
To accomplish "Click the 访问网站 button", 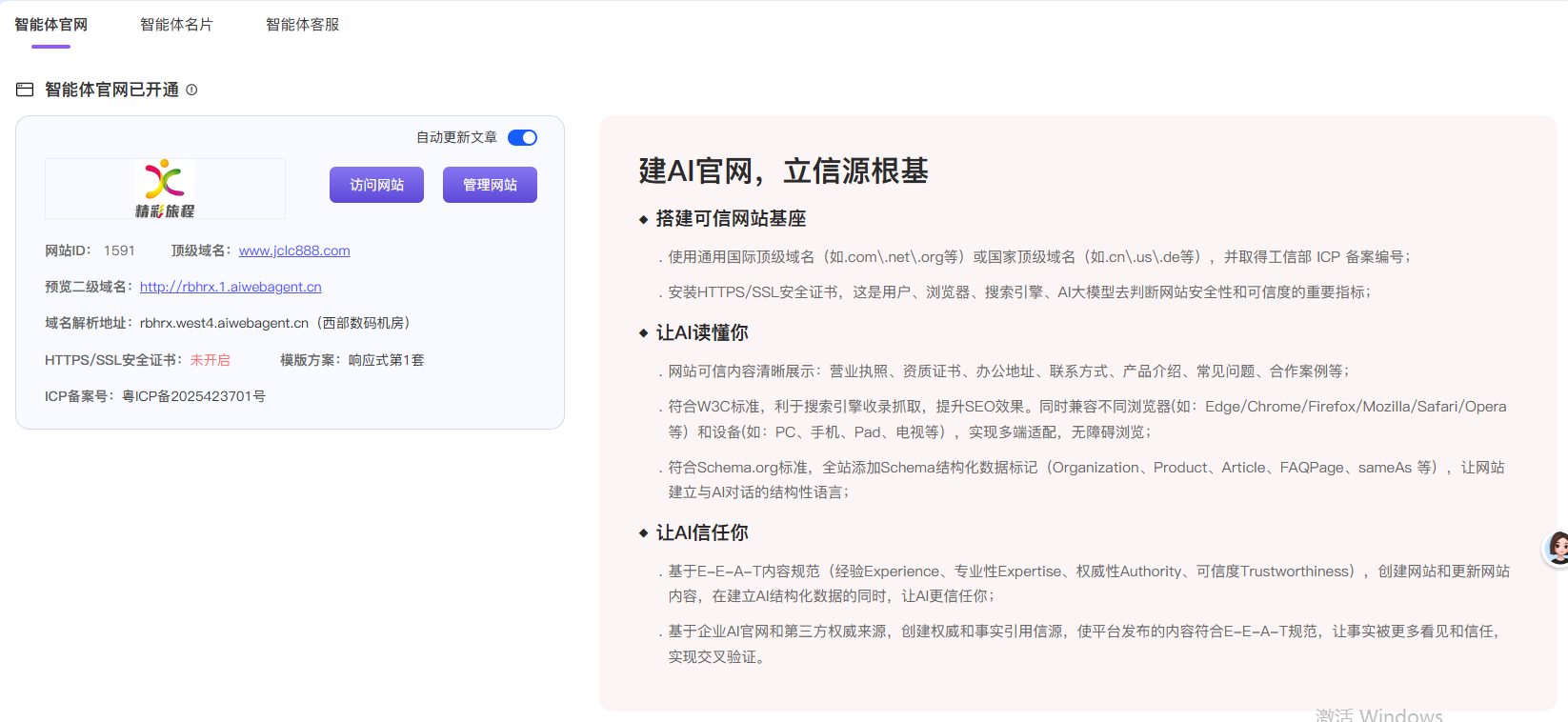I will point(376,185).
